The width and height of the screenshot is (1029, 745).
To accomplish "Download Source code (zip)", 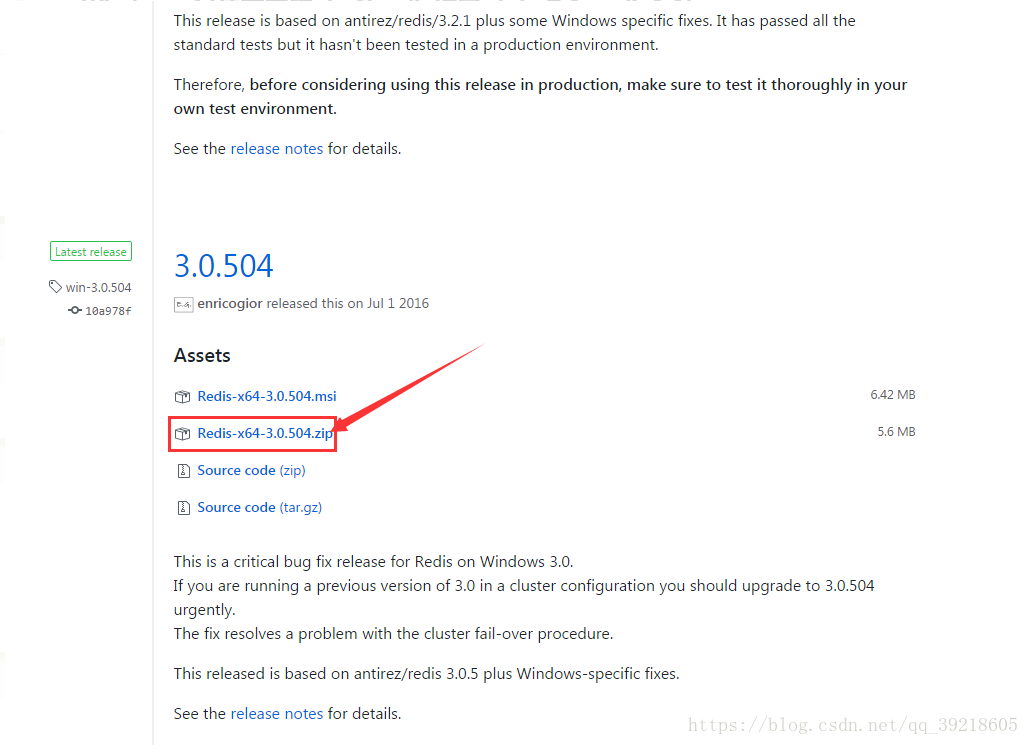I will pyautogui.click(x=251, y=471).
